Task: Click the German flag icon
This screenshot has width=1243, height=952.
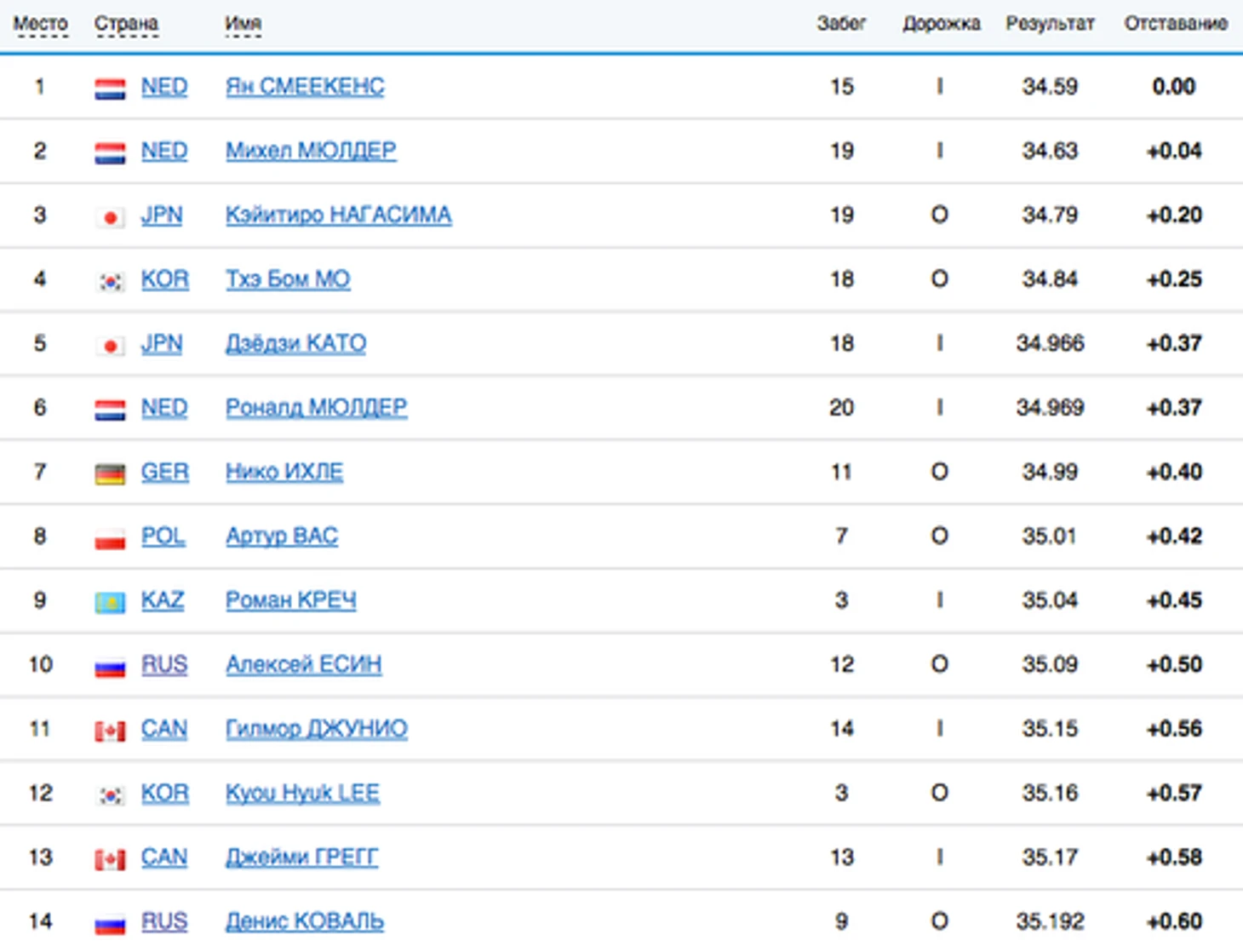Action: point(110,473)
